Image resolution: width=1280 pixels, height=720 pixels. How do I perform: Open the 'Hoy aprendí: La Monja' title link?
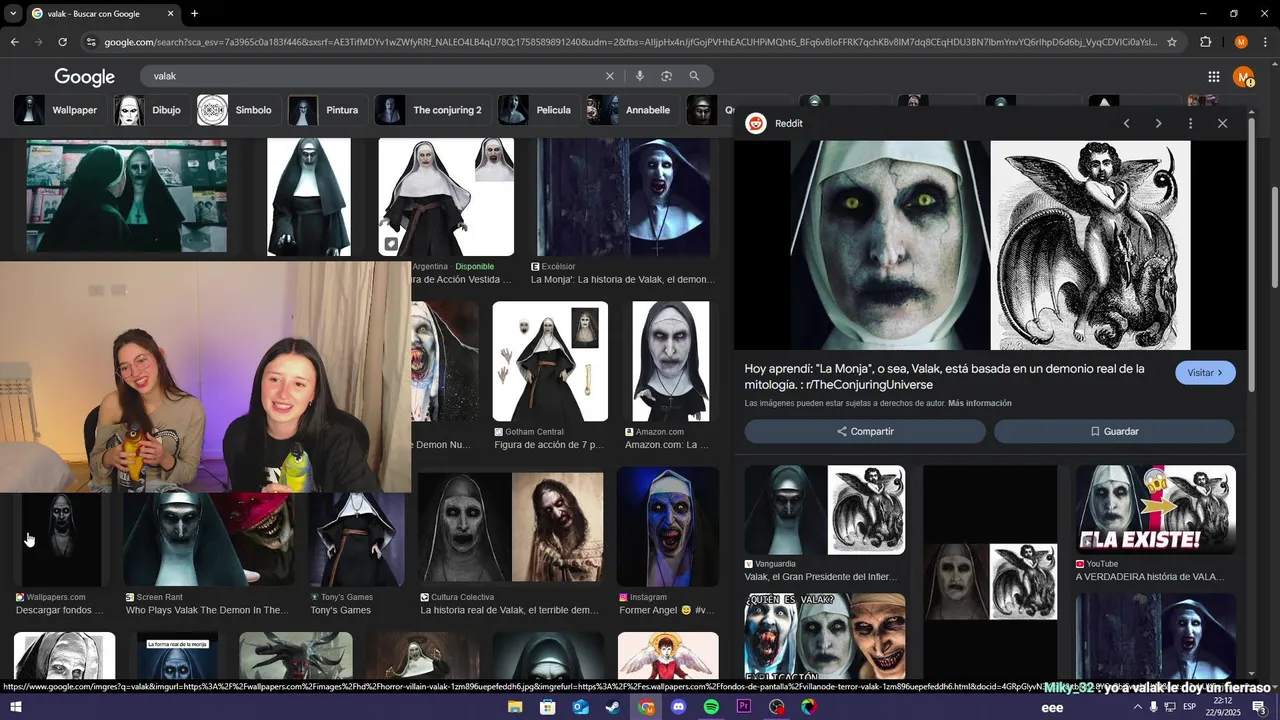coord(944,377)
